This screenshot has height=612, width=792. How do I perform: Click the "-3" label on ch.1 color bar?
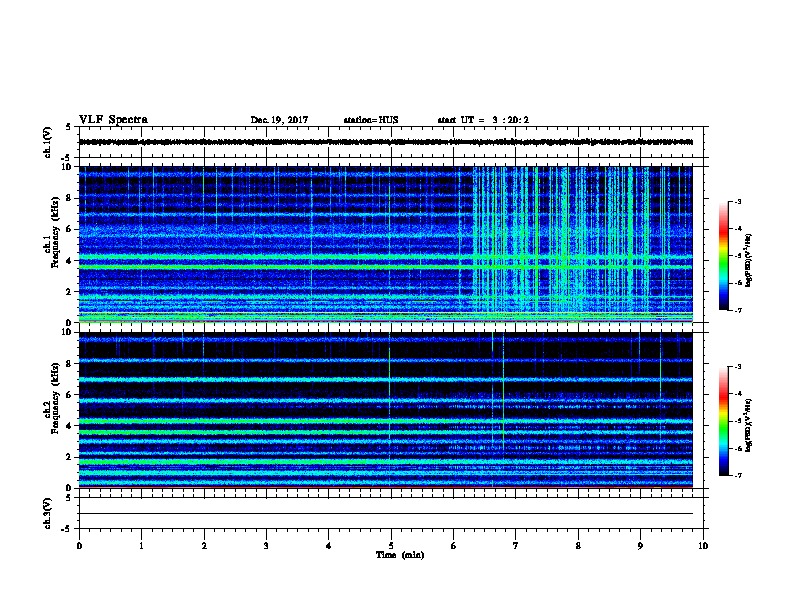[737, 201]
